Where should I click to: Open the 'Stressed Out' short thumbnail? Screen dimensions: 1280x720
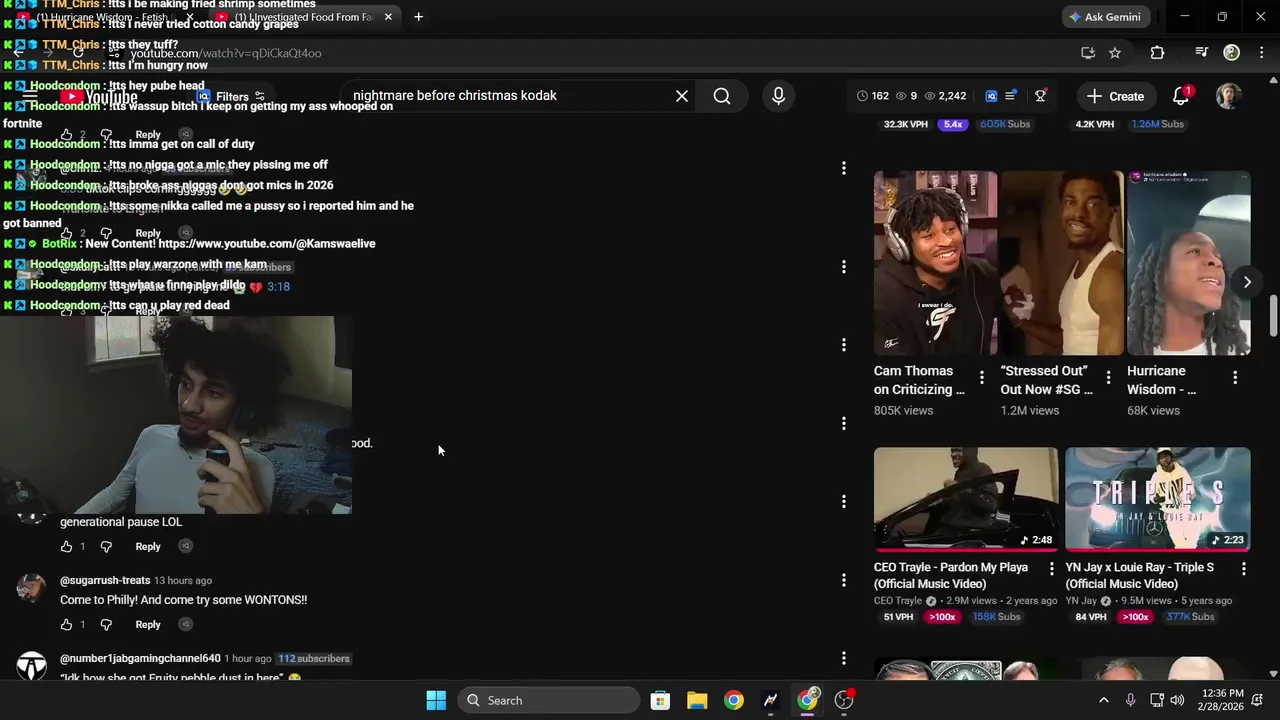point(1062,263)
